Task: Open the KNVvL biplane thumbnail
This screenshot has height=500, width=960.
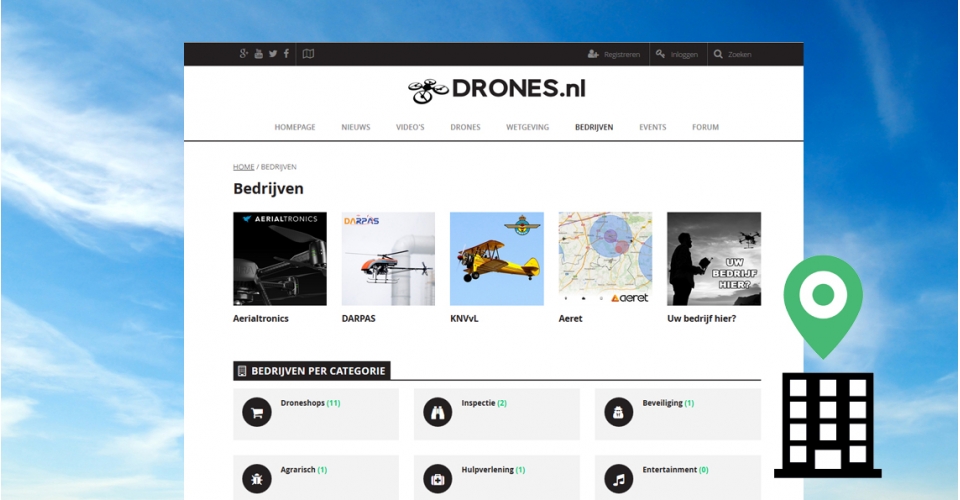Action: [x=497, y=259]
